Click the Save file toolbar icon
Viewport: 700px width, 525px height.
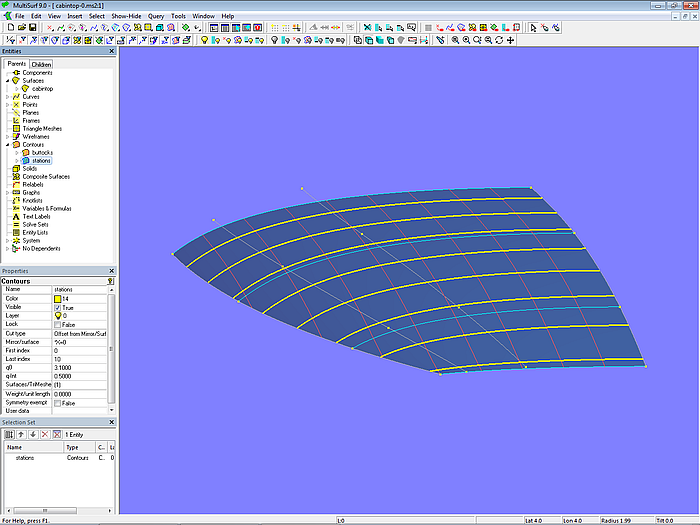(x=32, y=28)
